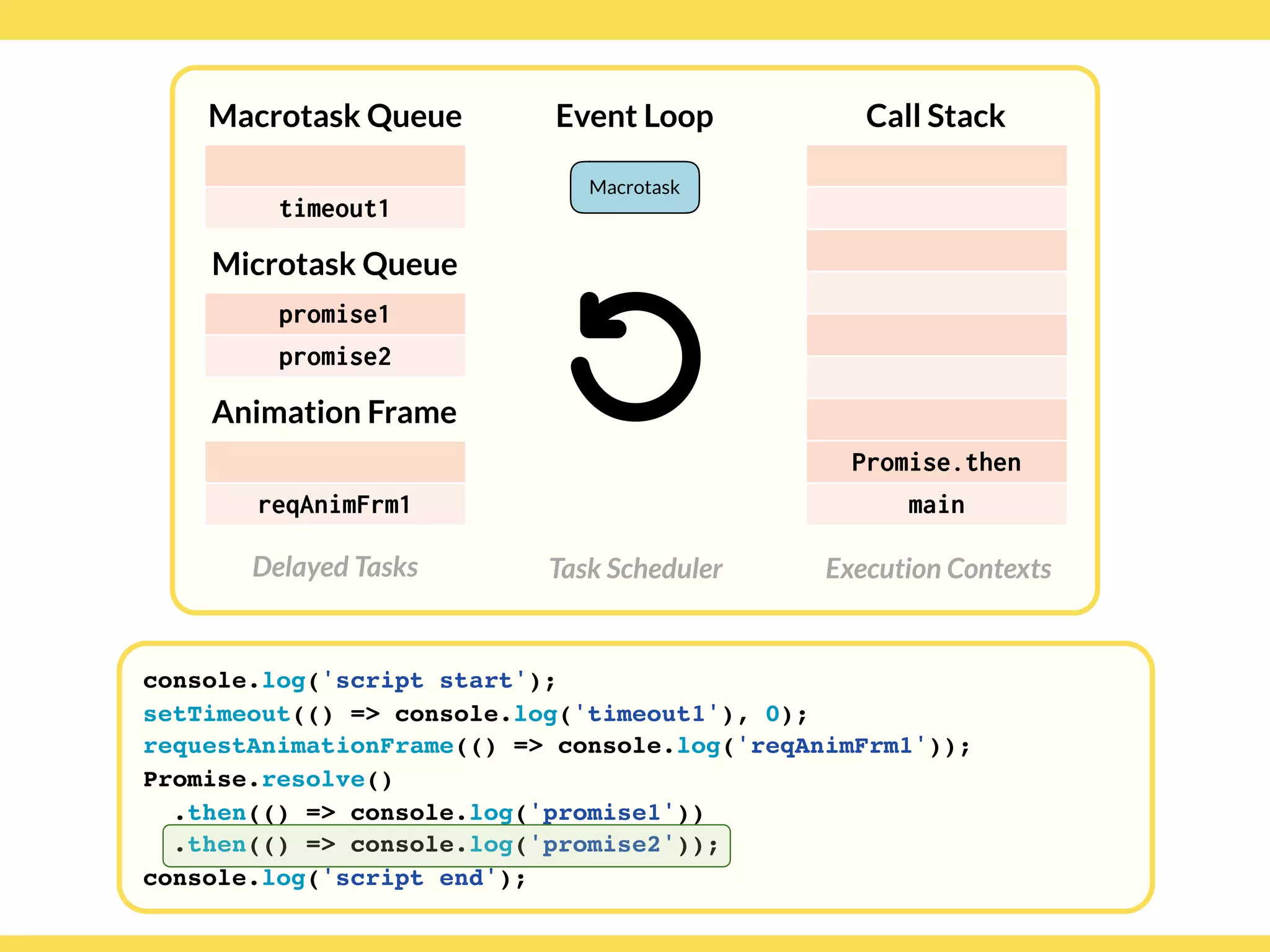Click the Execution Contexts caption

(938, 568)
